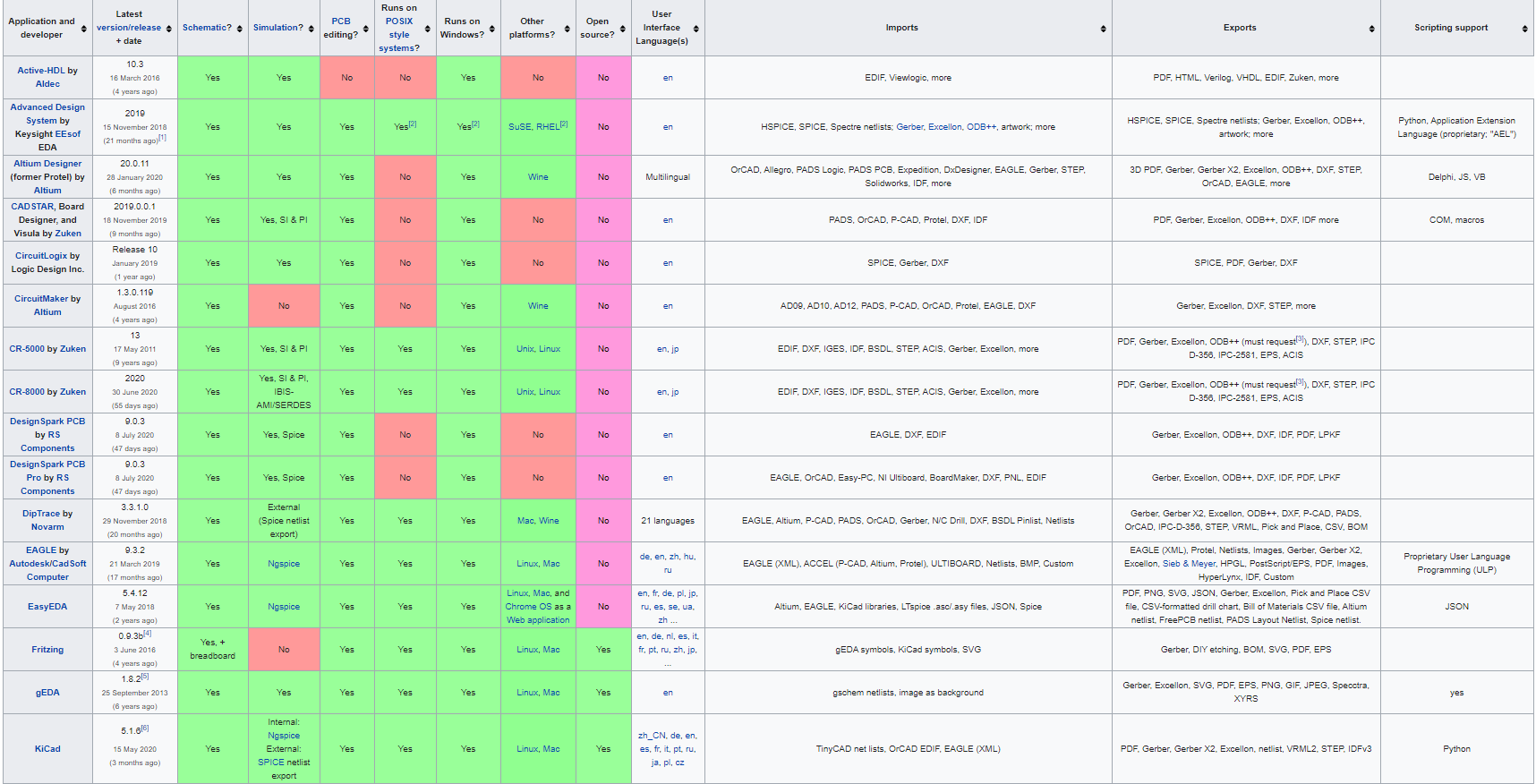Screen dimensions: 1536x784
Task: Open the Fritzing application link
Action: coord(47,650)
